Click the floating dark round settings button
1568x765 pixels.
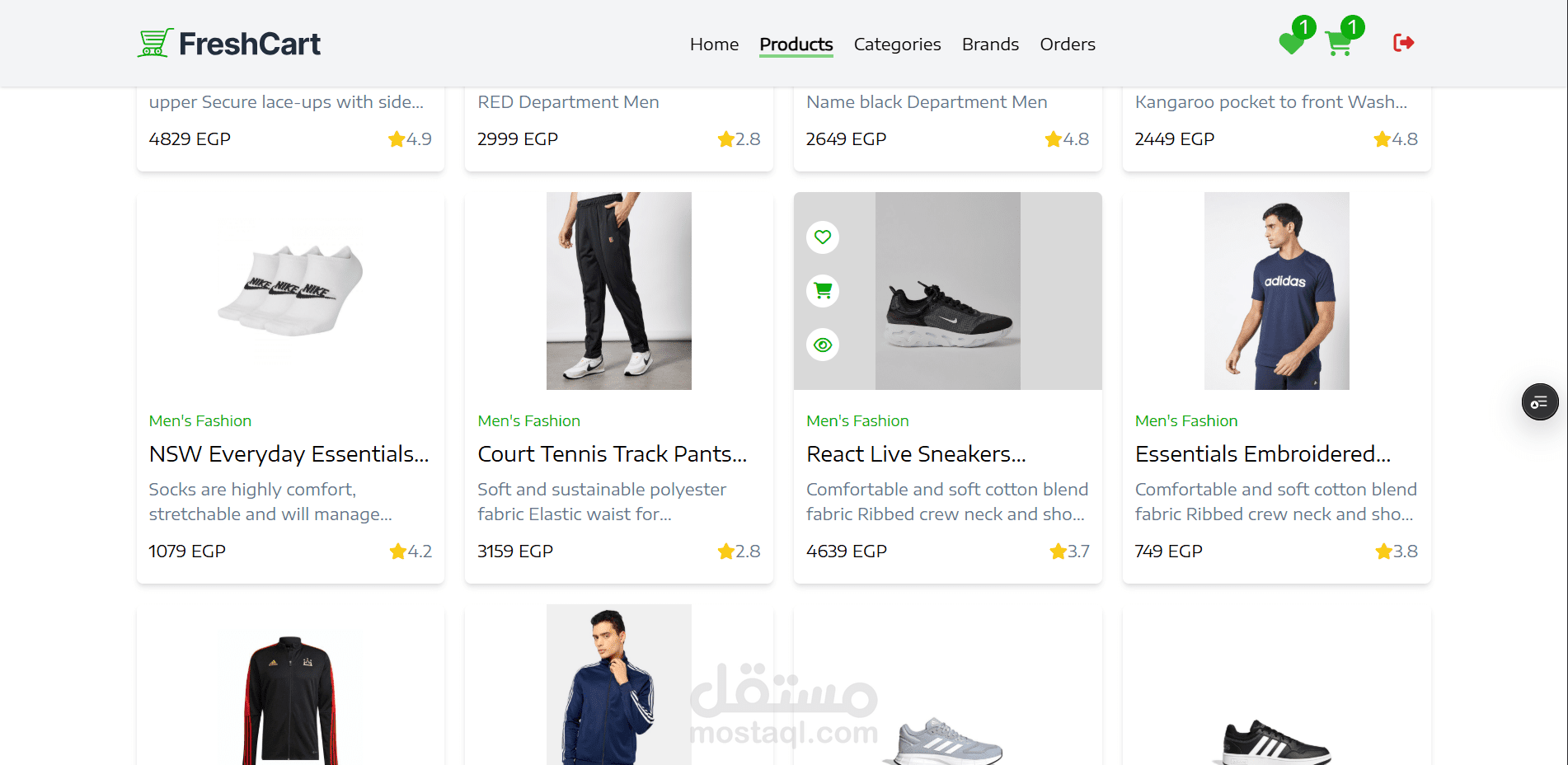pyautogui.click(x=1539, y=402)
